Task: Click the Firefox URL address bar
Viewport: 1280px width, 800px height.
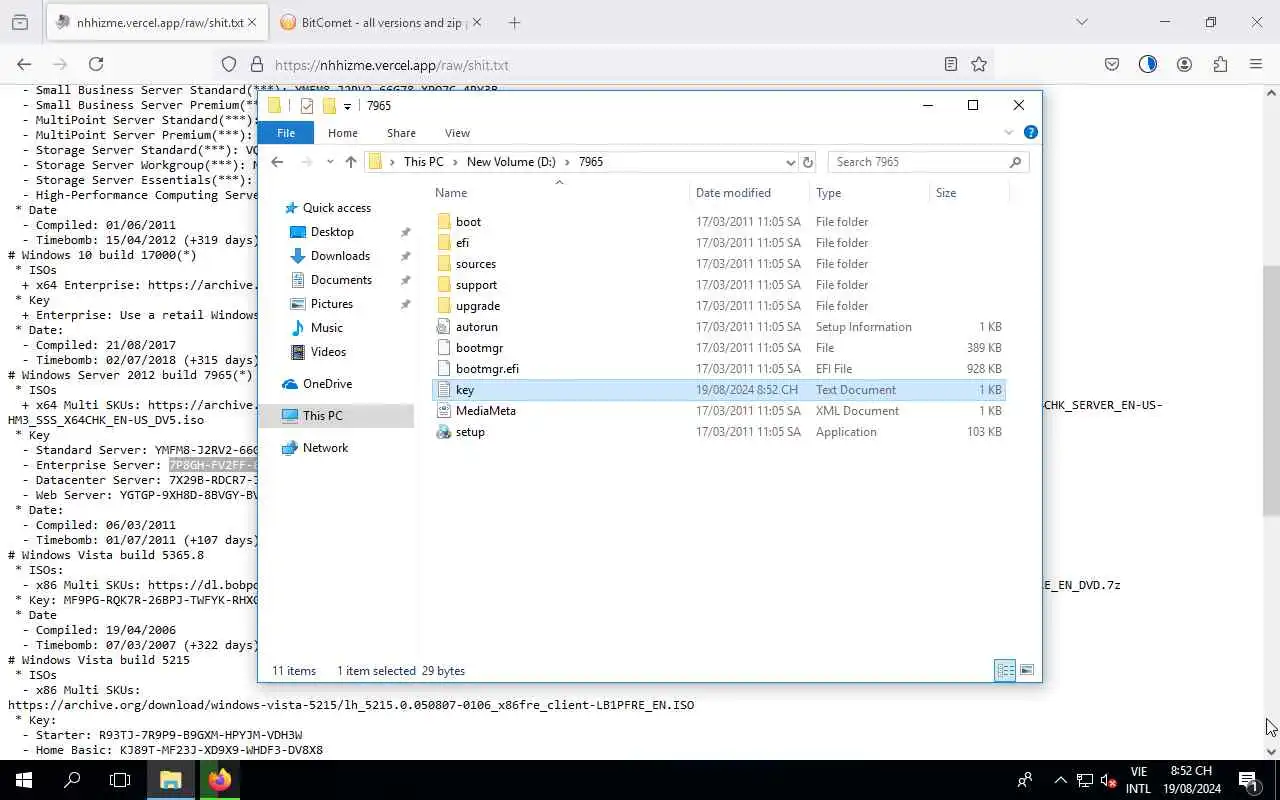Action: pos(602,64)
